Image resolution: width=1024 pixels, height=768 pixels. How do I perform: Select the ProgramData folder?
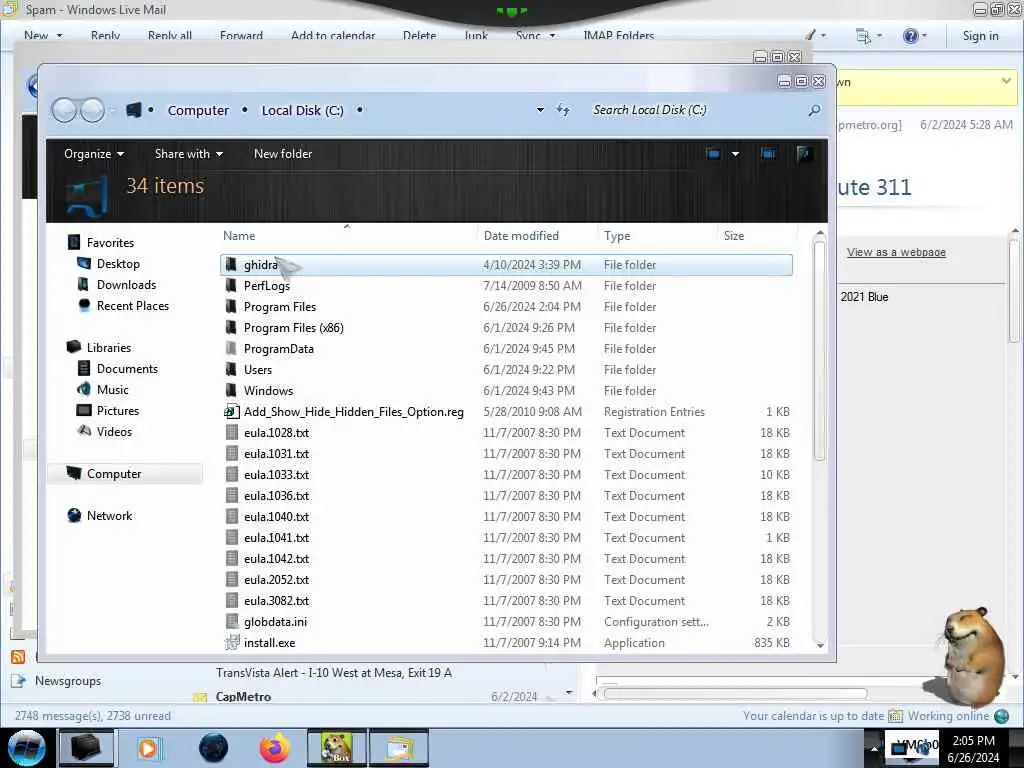tap(506, 349)
